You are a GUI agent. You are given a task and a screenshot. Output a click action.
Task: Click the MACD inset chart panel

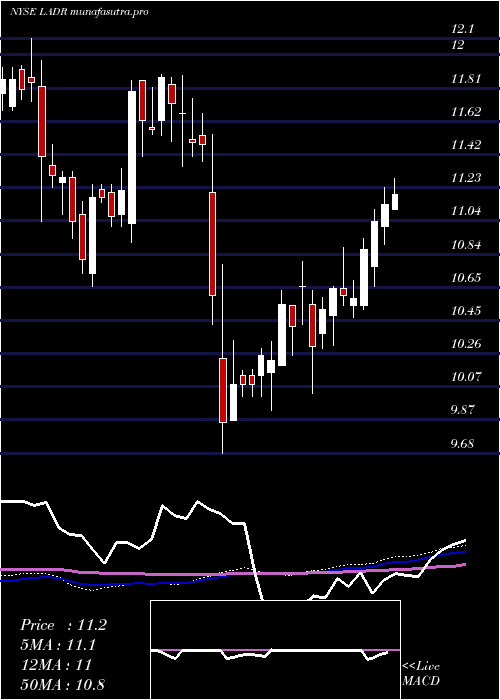(275, 650)
